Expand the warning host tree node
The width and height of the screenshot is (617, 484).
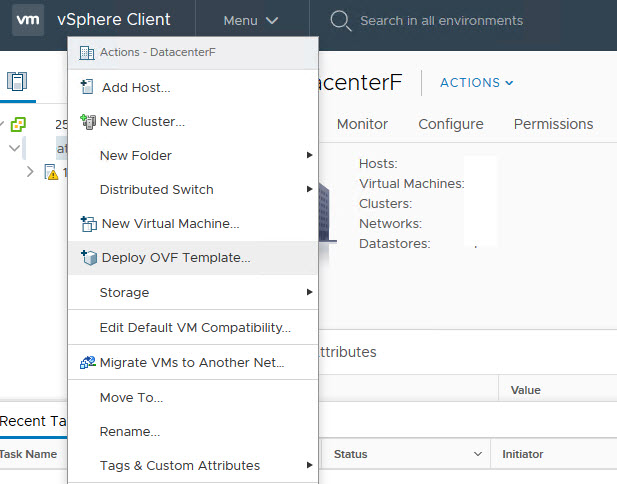(30, 172)
